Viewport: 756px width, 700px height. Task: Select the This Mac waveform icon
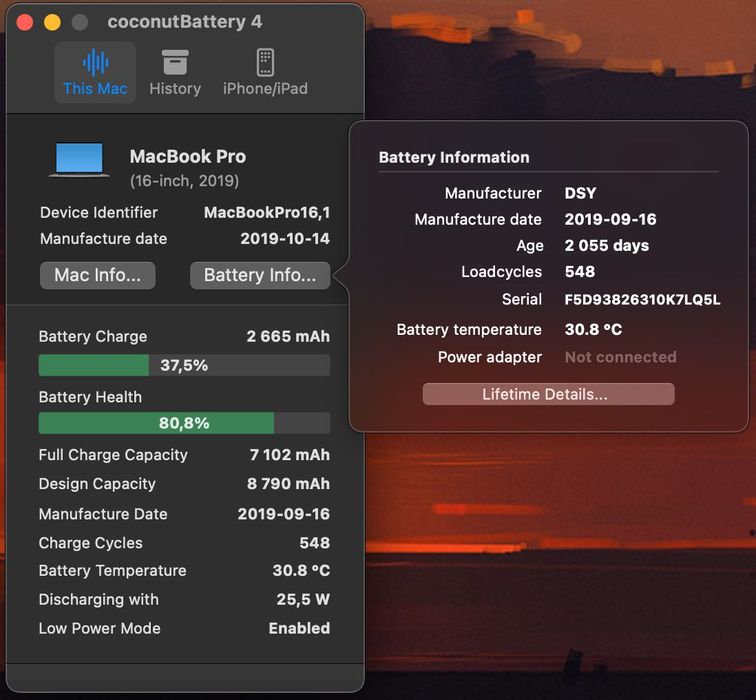click(x=95, y=63)
